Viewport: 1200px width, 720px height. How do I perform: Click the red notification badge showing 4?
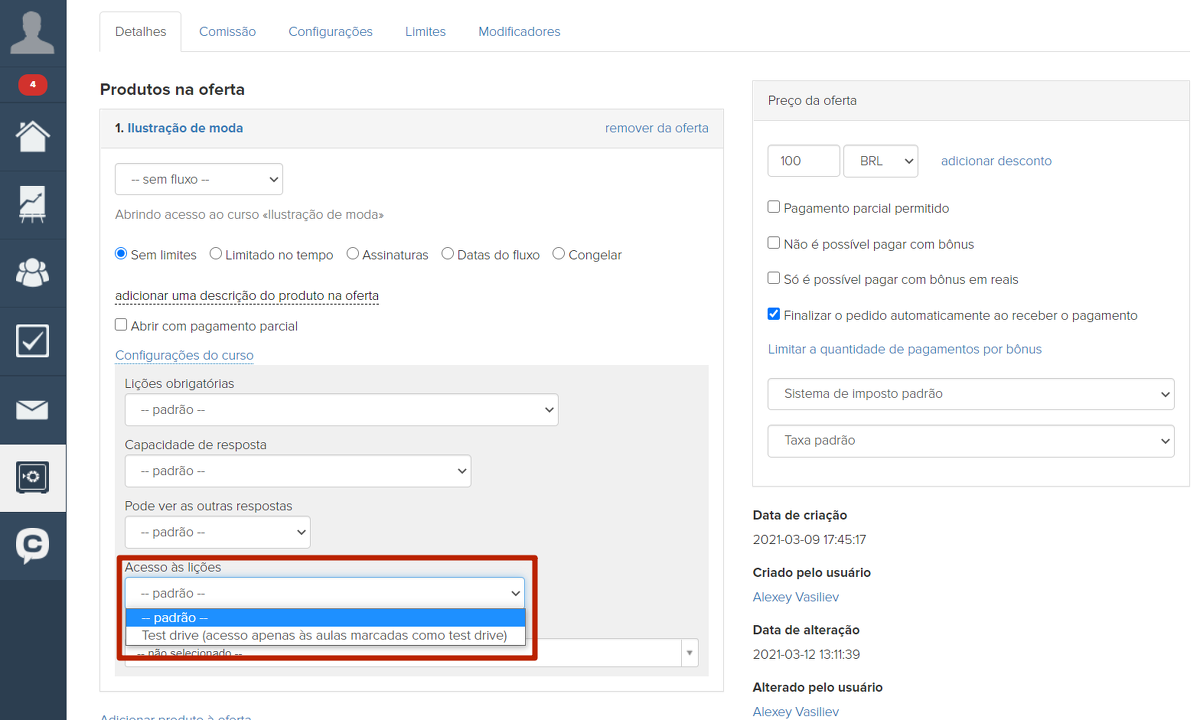click(x=33, y=85)
